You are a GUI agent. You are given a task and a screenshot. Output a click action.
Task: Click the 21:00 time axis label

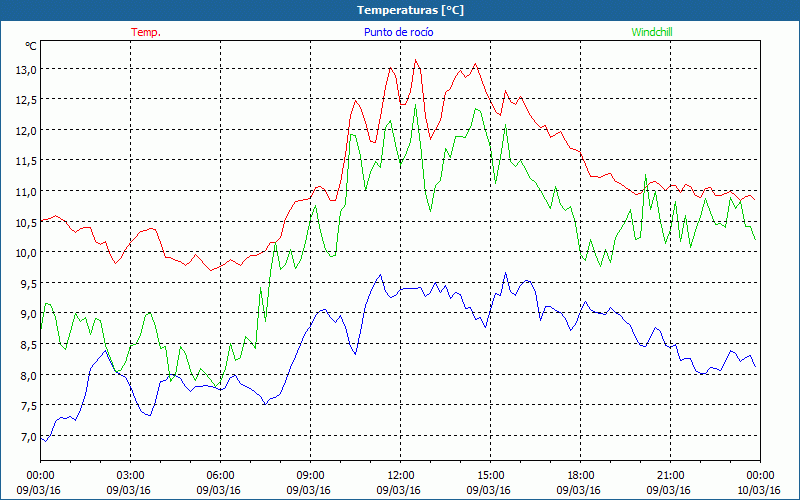tap(670, 476)
